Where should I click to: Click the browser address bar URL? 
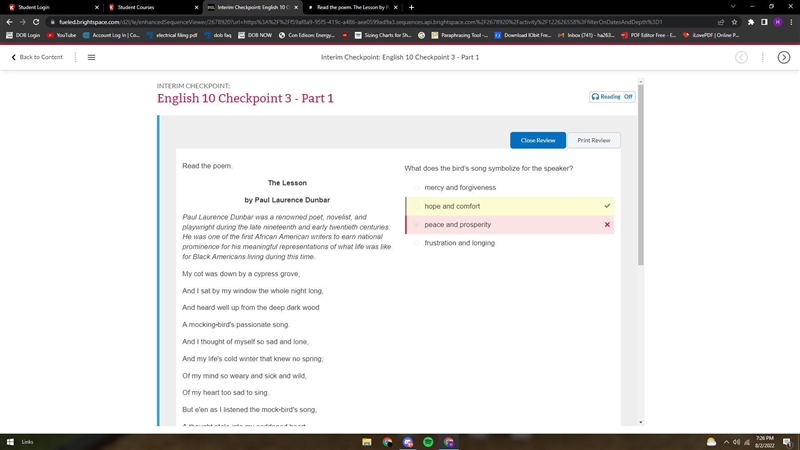[x=360, y=22]
